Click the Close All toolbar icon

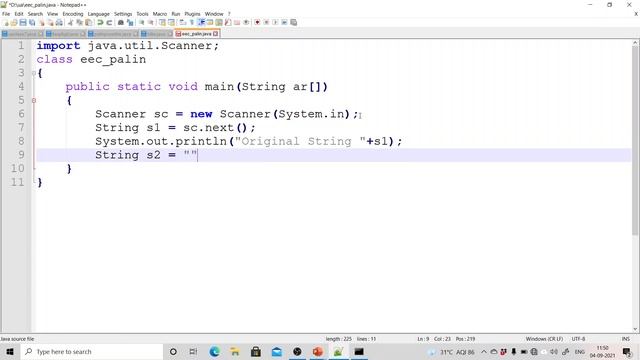pos(51,22)
